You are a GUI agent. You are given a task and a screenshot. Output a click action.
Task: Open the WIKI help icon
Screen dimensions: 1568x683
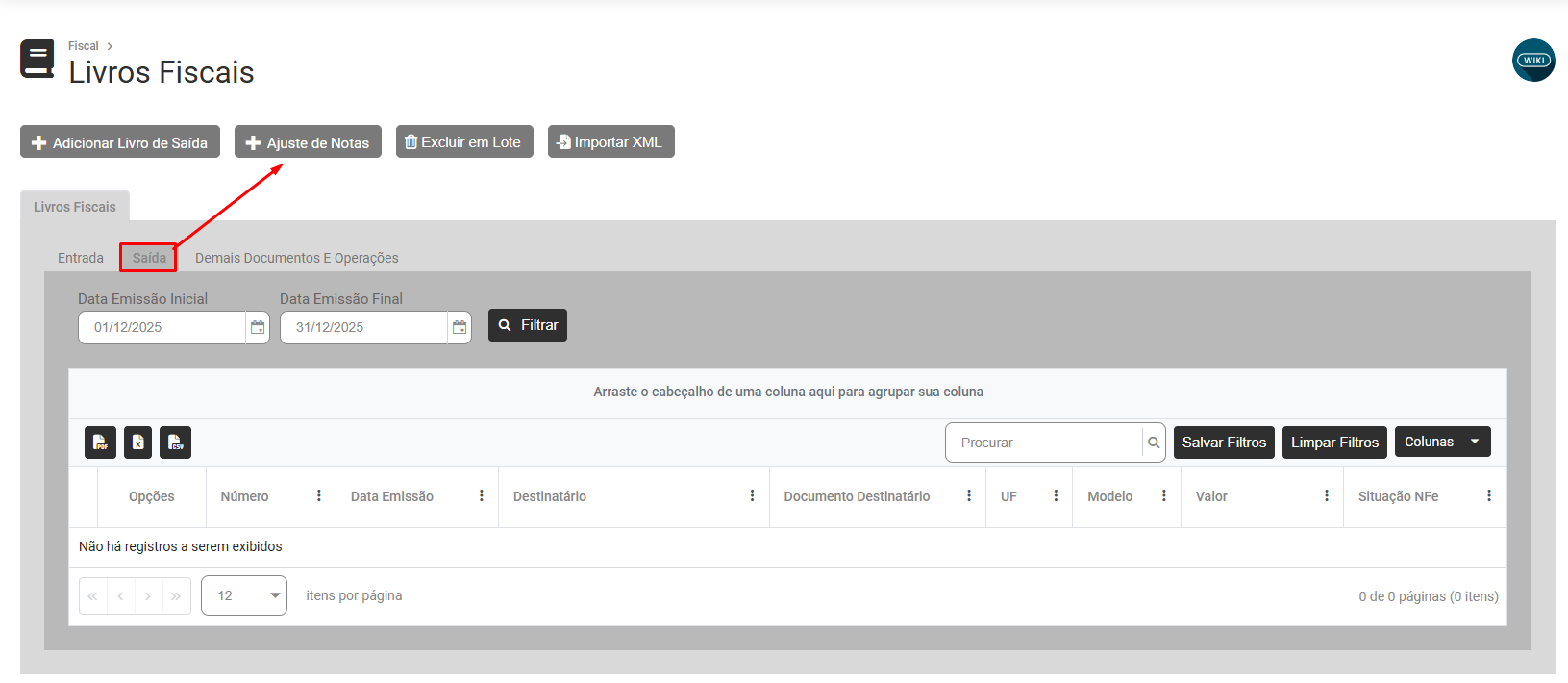[x=1533, y=60]
